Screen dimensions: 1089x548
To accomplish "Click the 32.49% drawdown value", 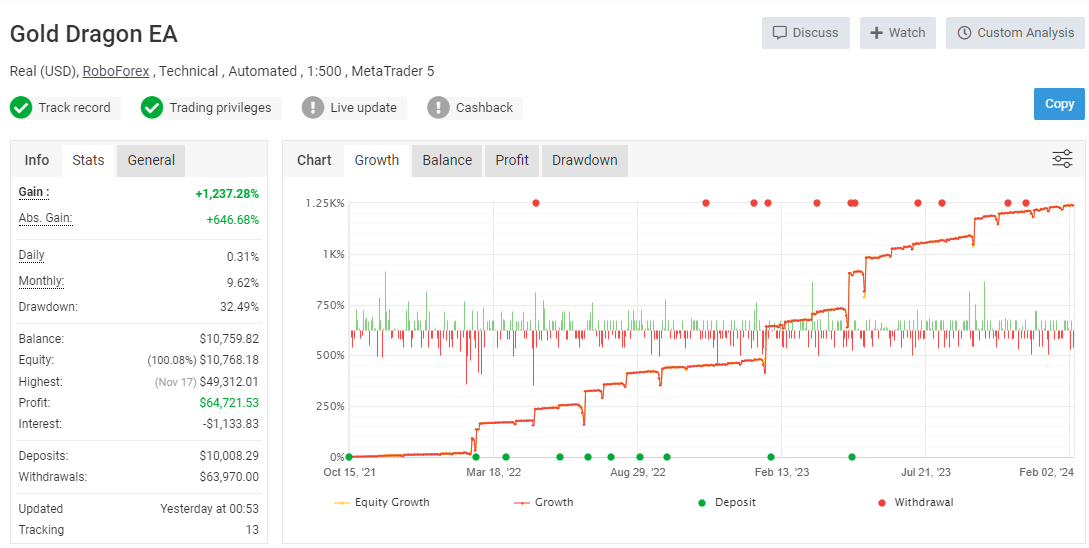I will (x=240, y=307).
